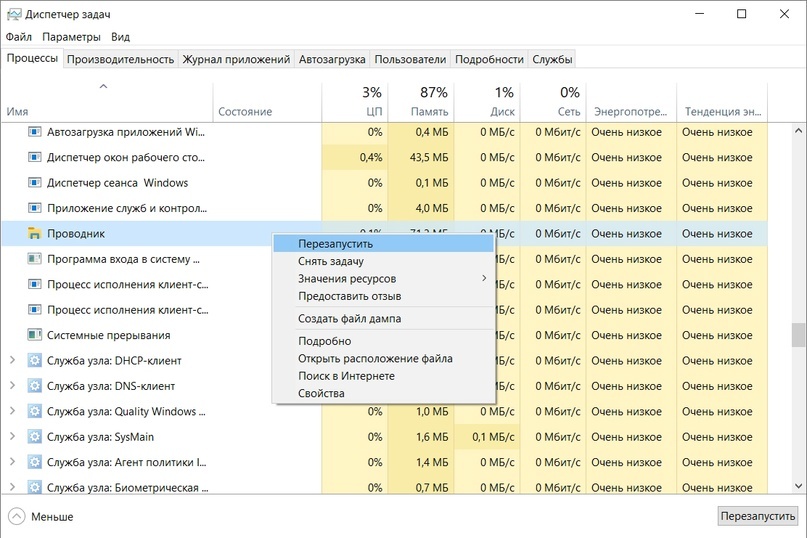Expand Служба узла: DHCP-клиент group

(12, 360)
